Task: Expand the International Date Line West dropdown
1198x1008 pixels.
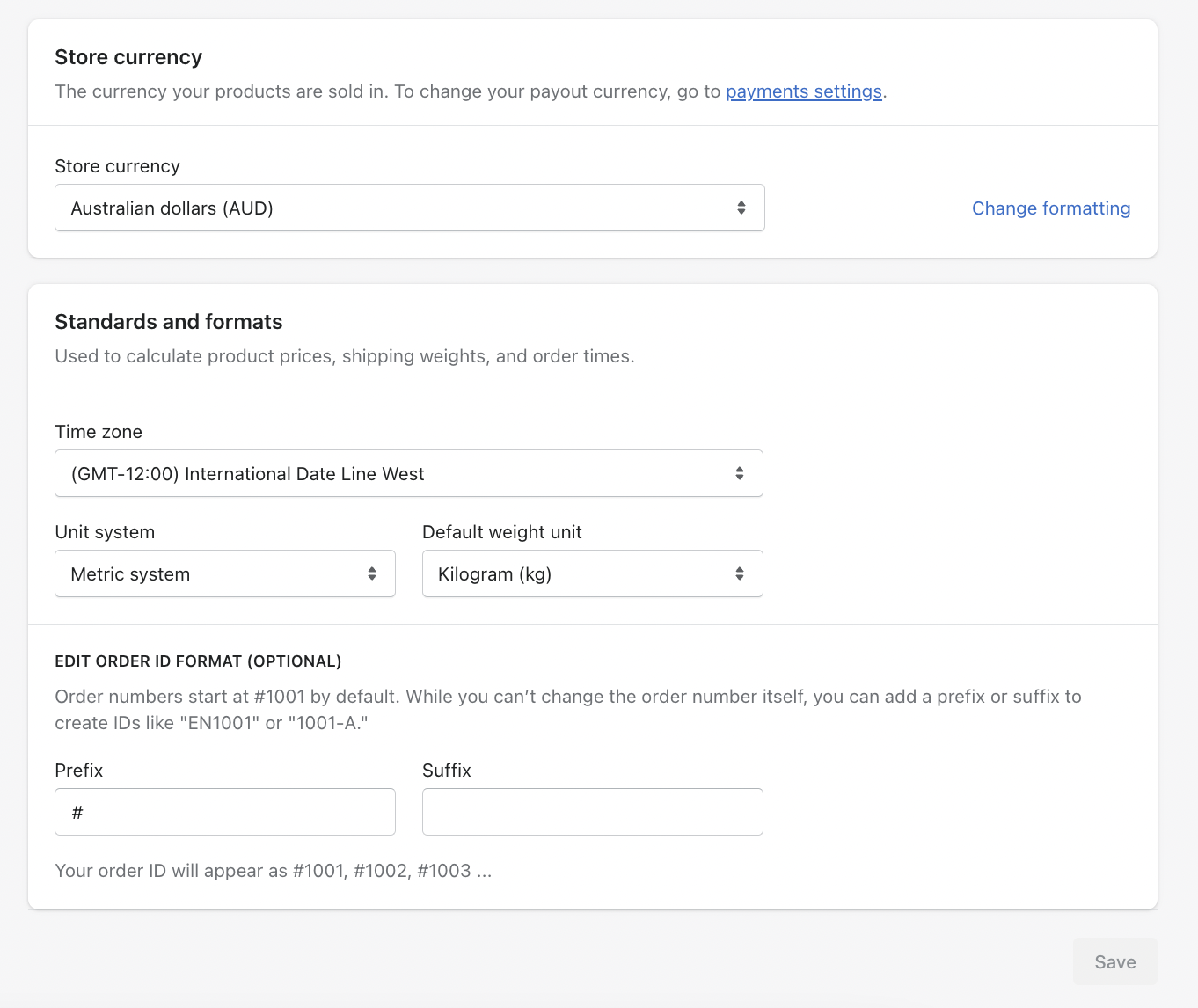Action: (396, 473)
